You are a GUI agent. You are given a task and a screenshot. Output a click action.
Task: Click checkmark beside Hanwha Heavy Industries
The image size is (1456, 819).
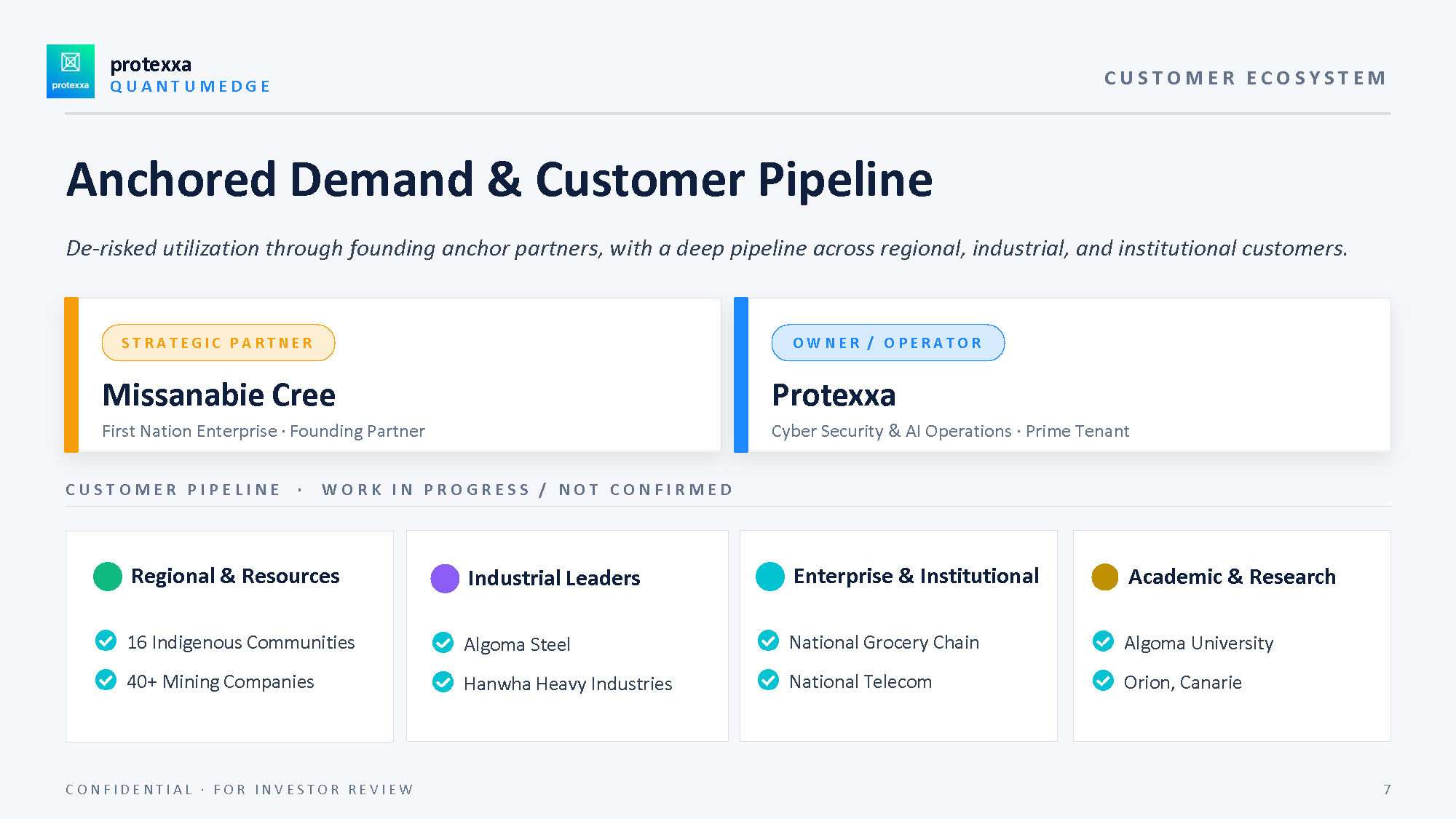(x=443, y=682)
